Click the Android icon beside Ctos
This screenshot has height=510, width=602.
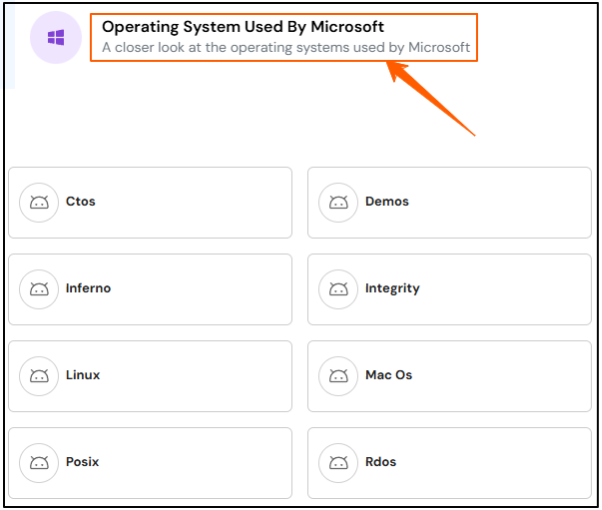coord(39,202)
